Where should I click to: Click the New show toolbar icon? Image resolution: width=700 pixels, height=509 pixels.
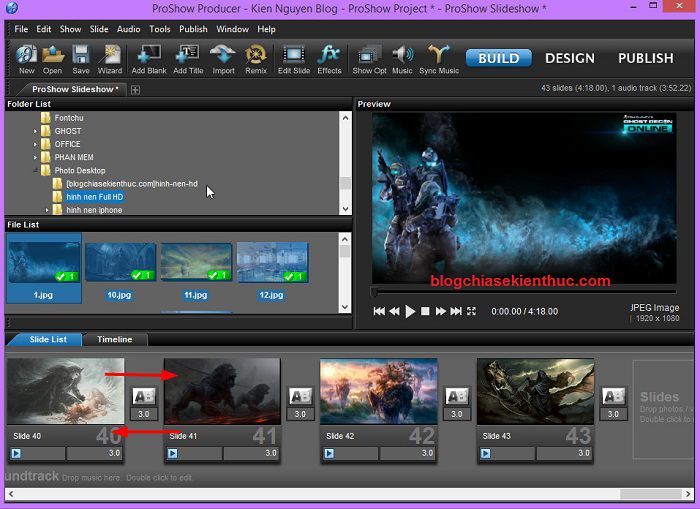coord(26,59)
